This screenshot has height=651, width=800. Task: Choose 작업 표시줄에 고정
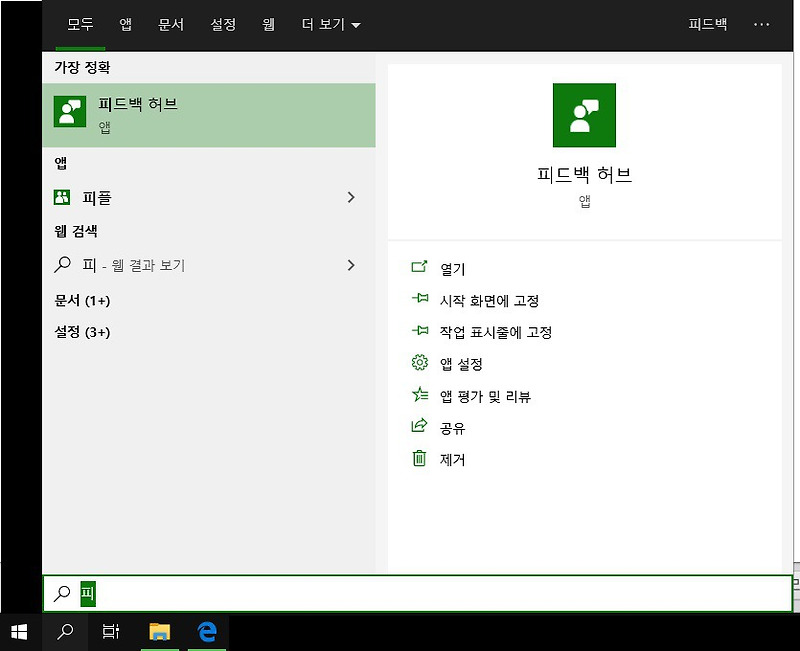496,333
